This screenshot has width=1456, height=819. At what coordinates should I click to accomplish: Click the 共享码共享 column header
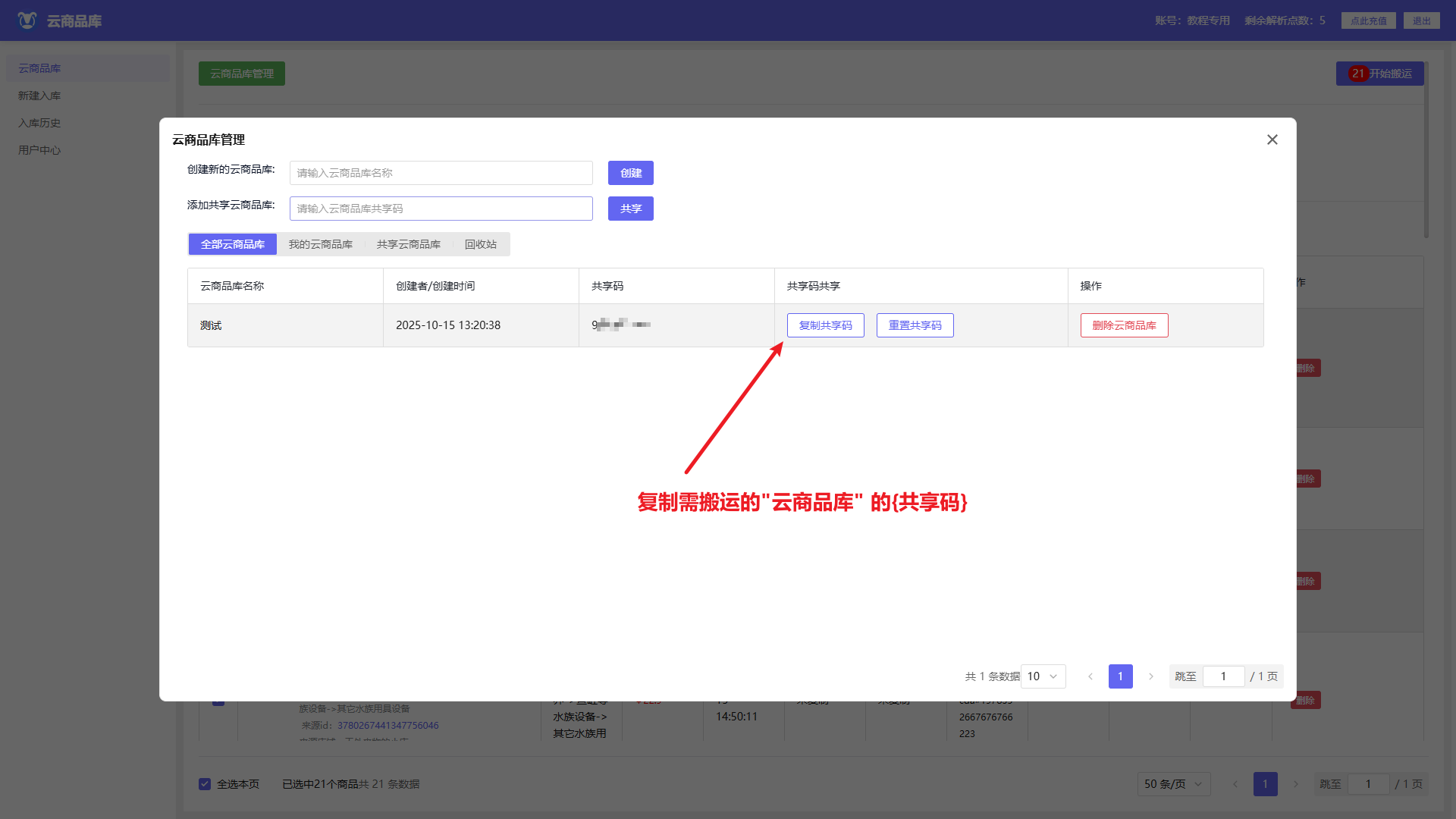click(x=921, y=286)
